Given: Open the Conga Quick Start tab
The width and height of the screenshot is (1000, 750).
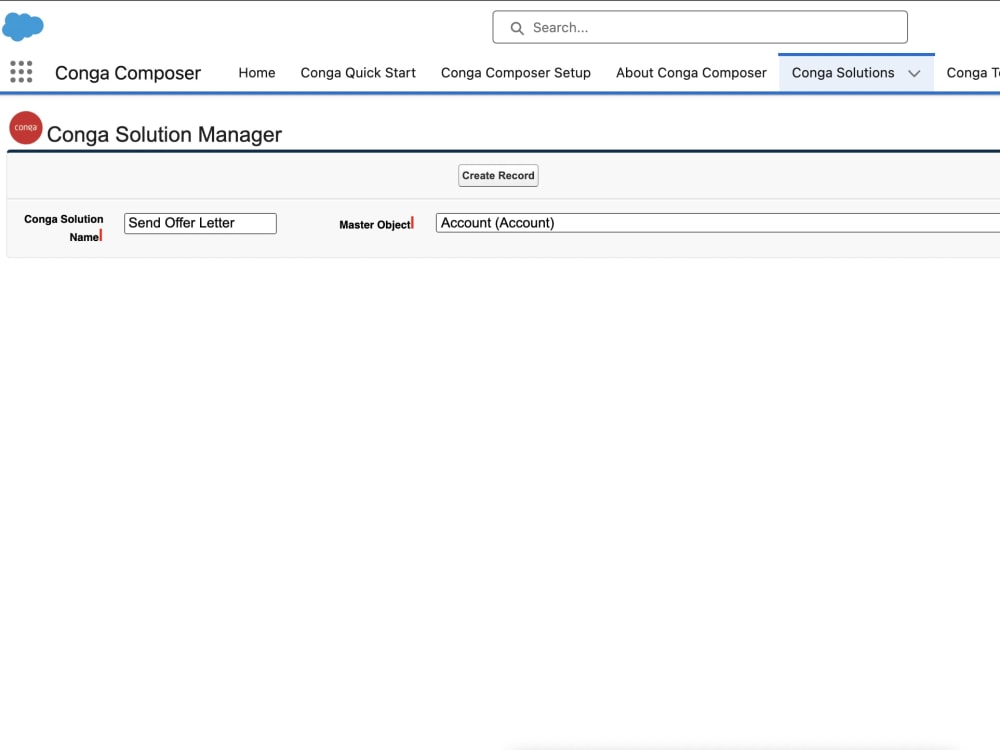Looking at the screenshot, I should click(358, 72).
